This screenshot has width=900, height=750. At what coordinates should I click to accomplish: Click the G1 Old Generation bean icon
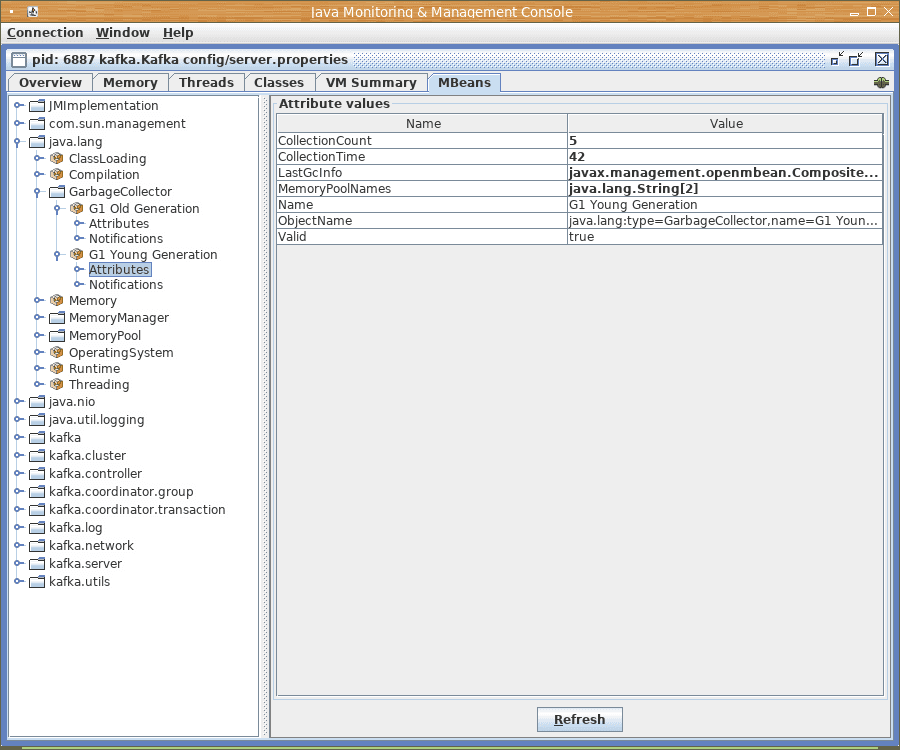tap(76, 208)
